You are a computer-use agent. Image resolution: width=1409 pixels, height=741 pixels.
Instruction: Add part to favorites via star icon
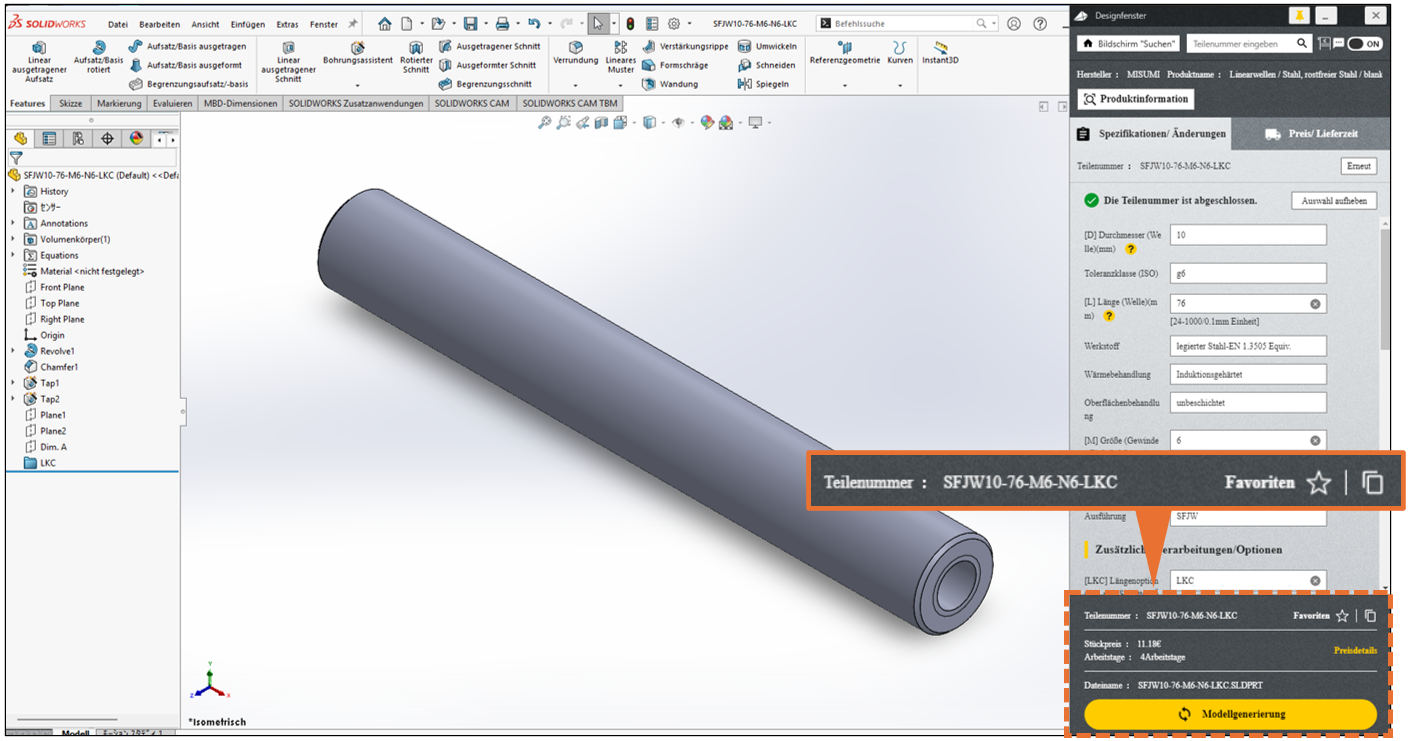click(x=1342, y=616)
